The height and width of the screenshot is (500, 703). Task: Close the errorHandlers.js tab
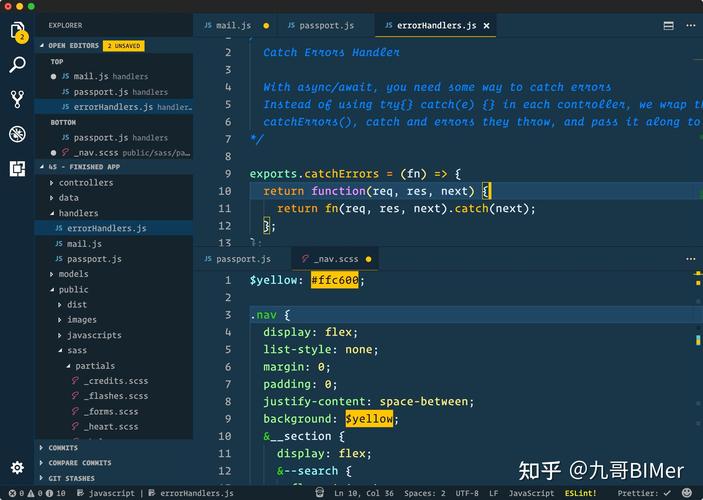486,26
